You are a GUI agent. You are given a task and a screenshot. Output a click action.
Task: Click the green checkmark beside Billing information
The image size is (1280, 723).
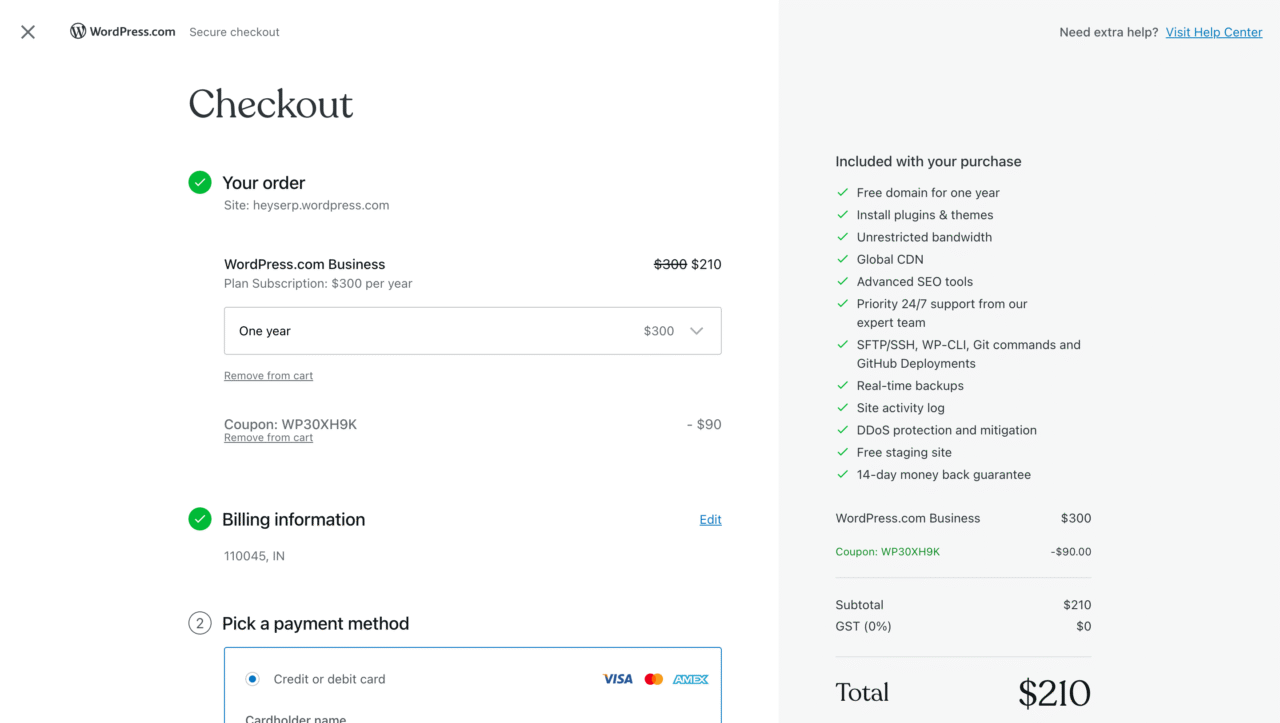tap(199, 519)
